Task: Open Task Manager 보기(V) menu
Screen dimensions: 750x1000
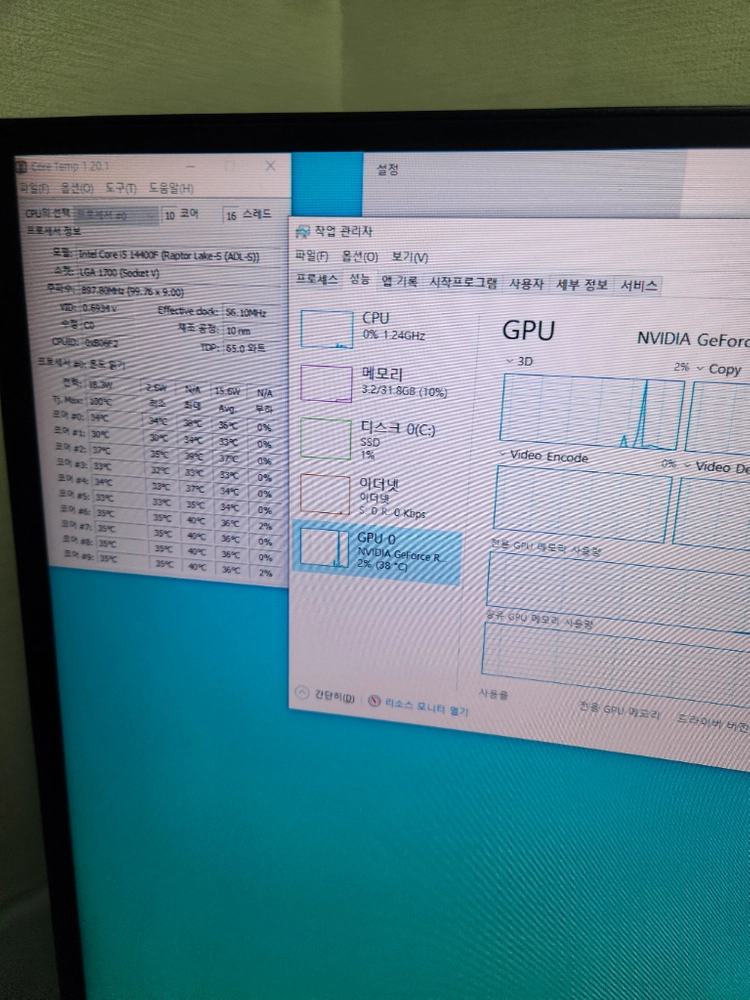Action: (x=409, y=257)
